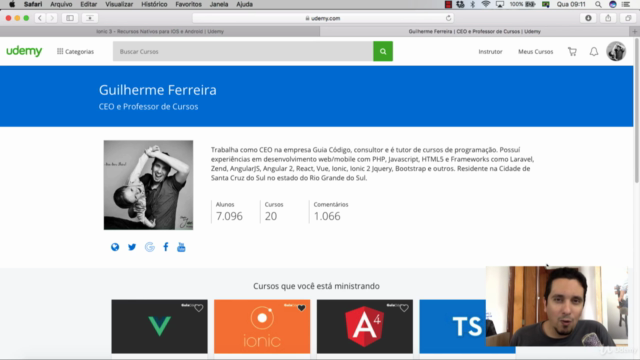The height and width of the screenshot is (360, 640).
Task: Reload the page in address bar
Action: [x=448, y=18]
